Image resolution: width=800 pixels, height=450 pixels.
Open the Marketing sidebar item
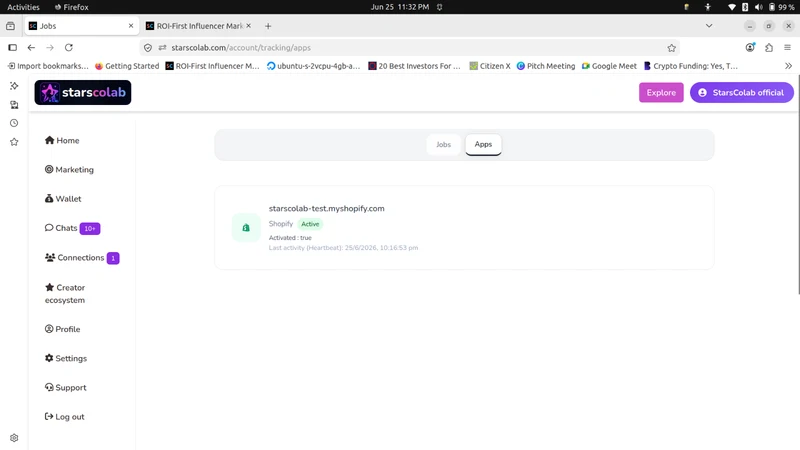pyautogui.click(x=69, y=169)
